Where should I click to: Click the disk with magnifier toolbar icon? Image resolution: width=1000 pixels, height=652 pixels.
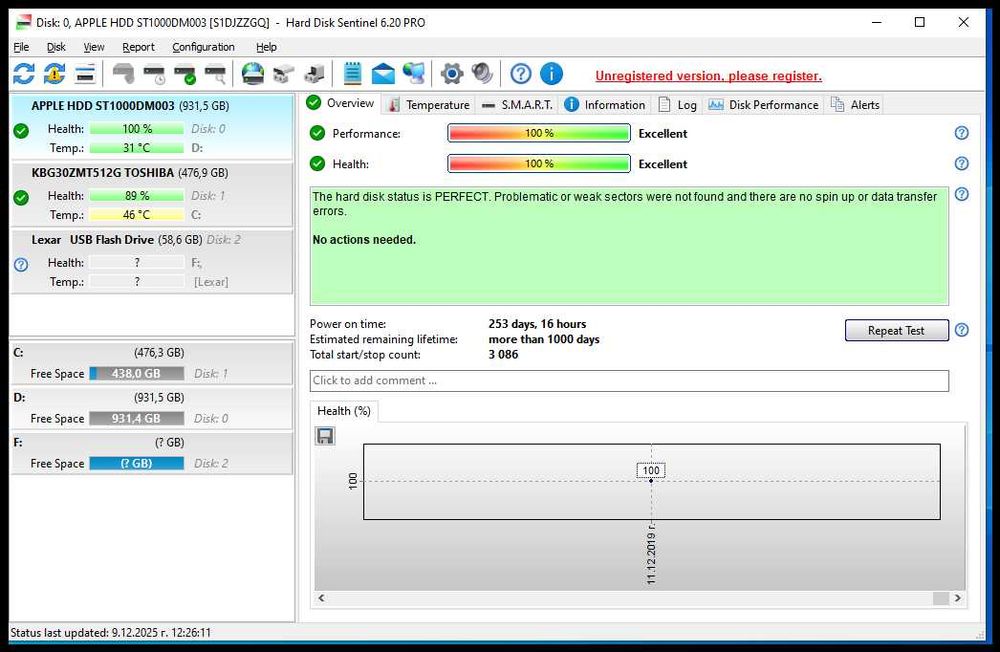click(216, 74)
